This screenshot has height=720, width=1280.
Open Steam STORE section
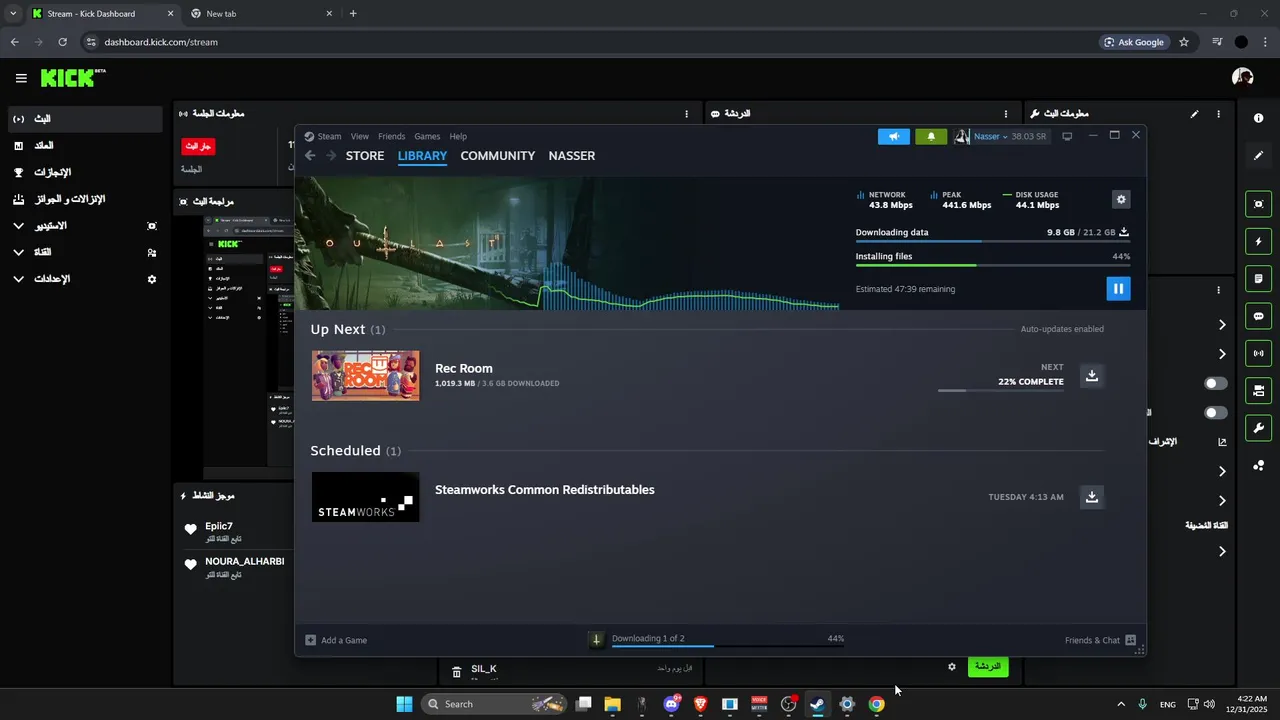tap(365, 156)
